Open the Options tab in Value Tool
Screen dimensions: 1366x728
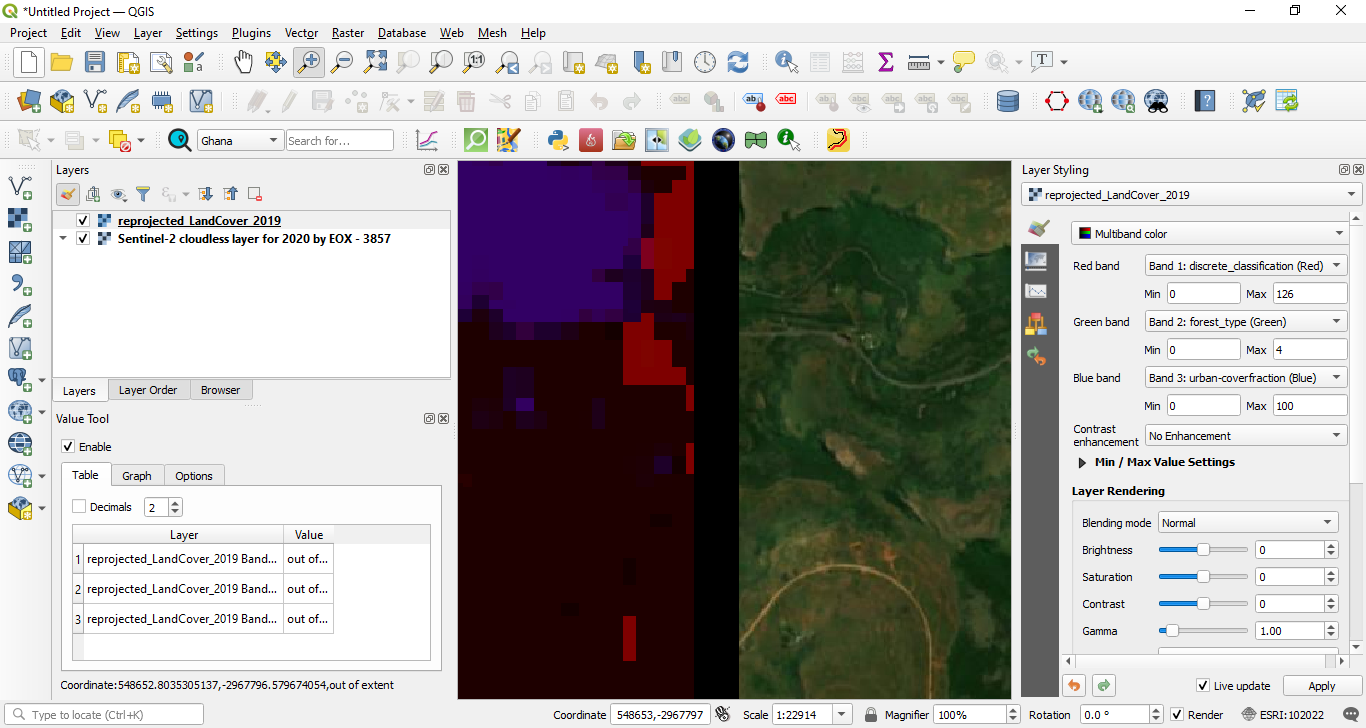pyautogui.click(x=194, y=476)
